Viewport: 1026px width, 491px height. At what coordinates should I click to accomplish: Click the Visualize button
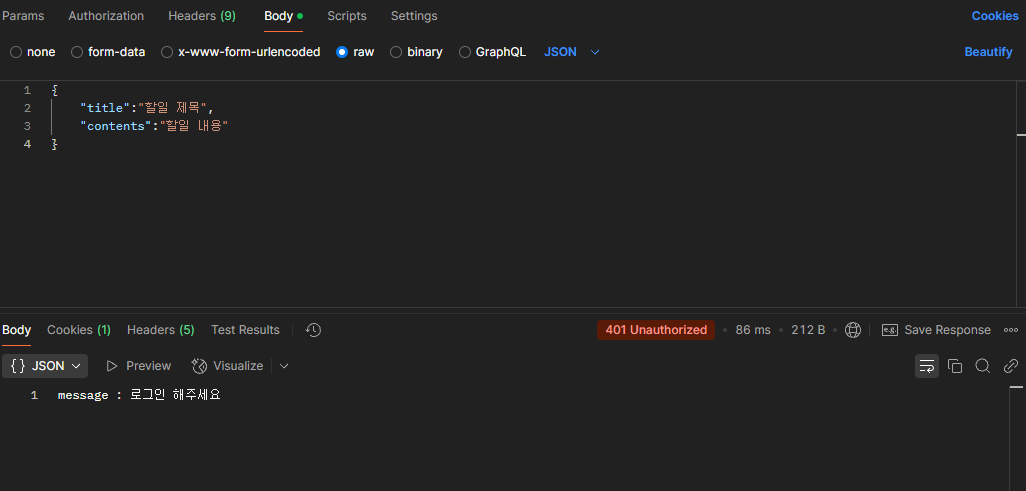[228, 366]
